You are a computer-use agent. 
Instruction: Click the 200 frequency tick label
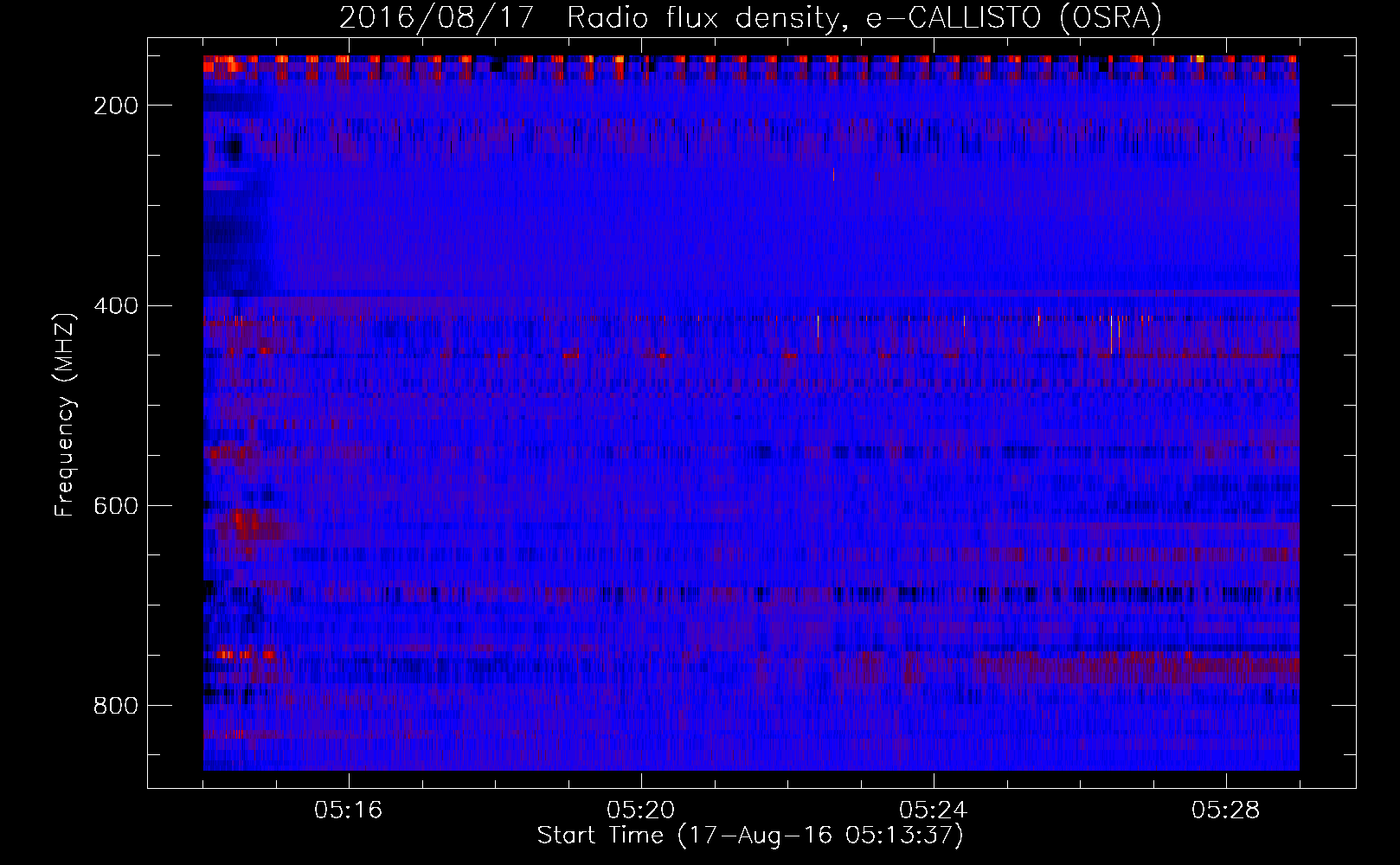point(116,106)
